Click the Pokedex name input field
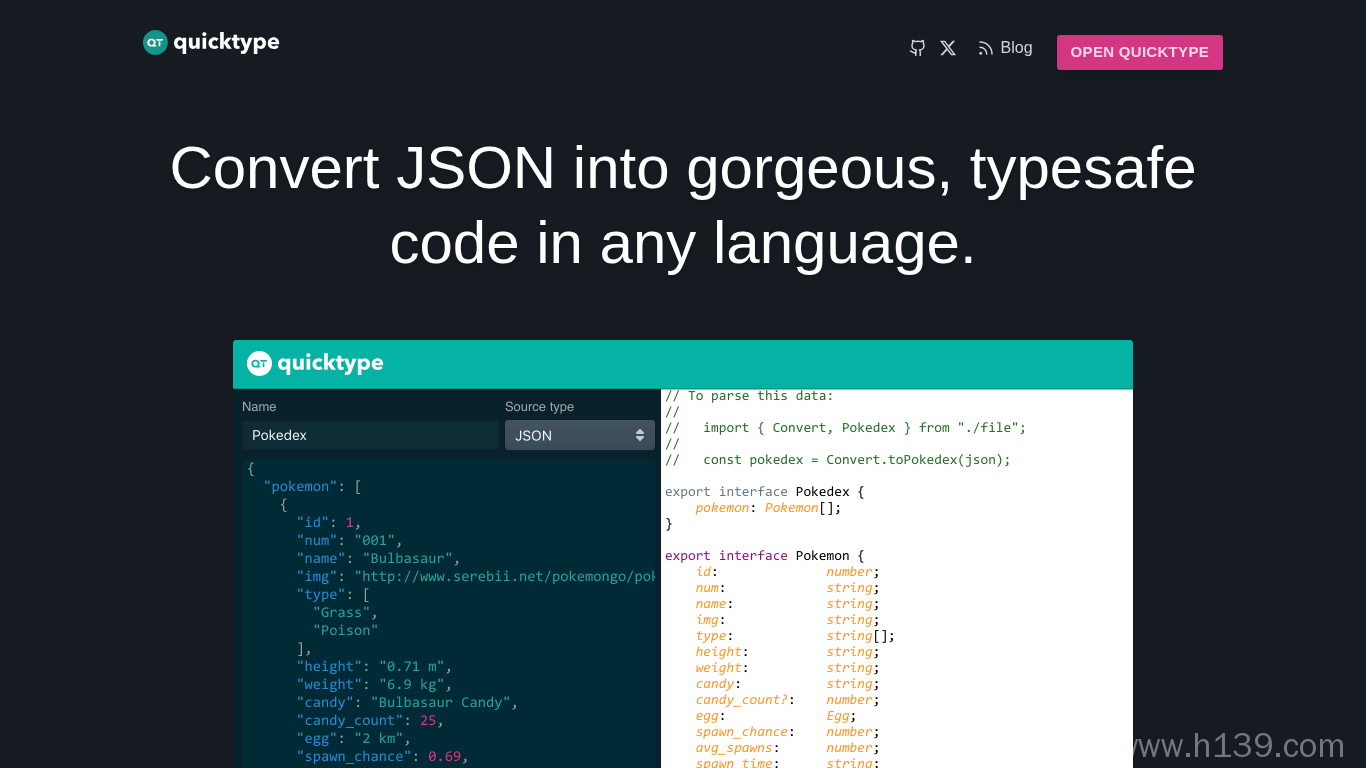1366x768 pixels. click(x=370, y=435)
